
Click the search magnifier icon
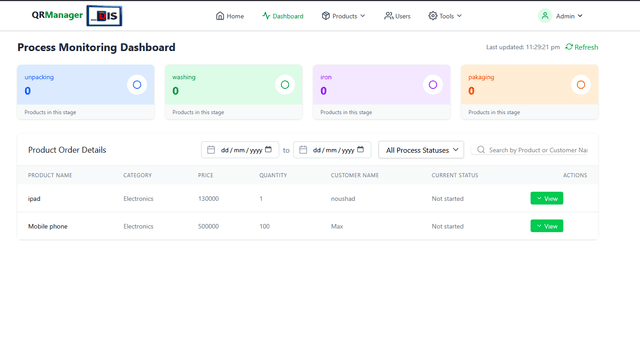coord(481,150)
